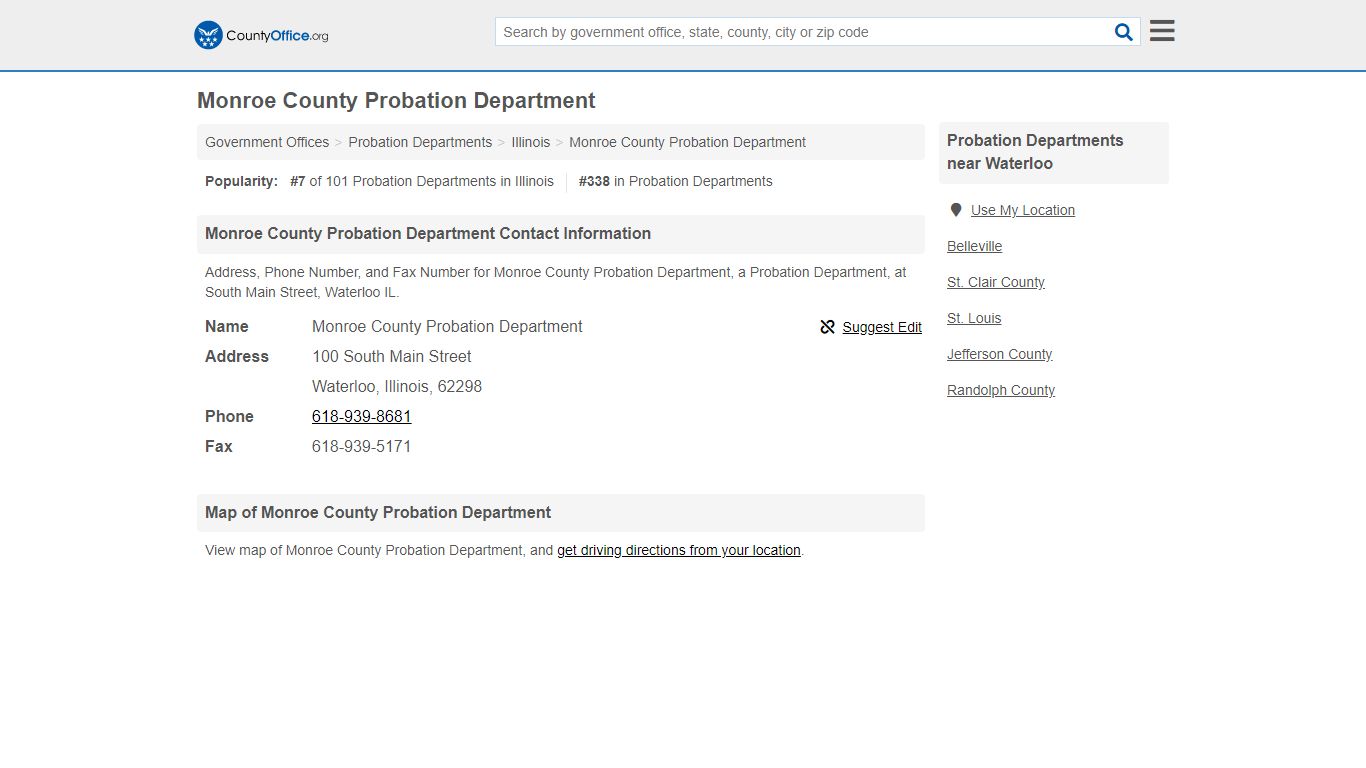The height and width of the screenshot is (768, 1366).
Task: Select Waterloo, Illinois, 62298 text
Action: pyautogui.click(x=397, y=386)
